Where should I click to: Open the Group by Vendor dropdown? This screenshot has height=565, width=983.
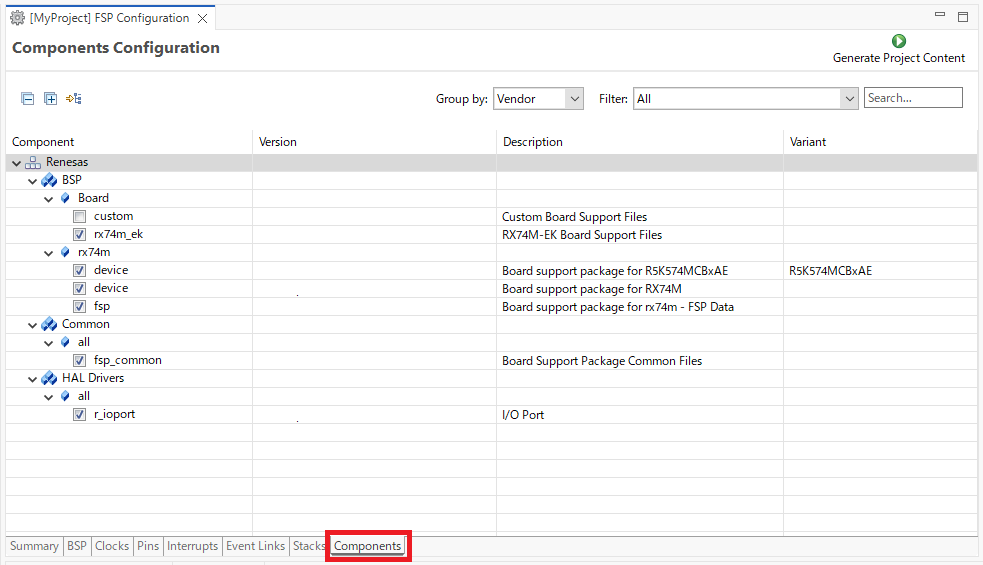click(x=539, y=99)
